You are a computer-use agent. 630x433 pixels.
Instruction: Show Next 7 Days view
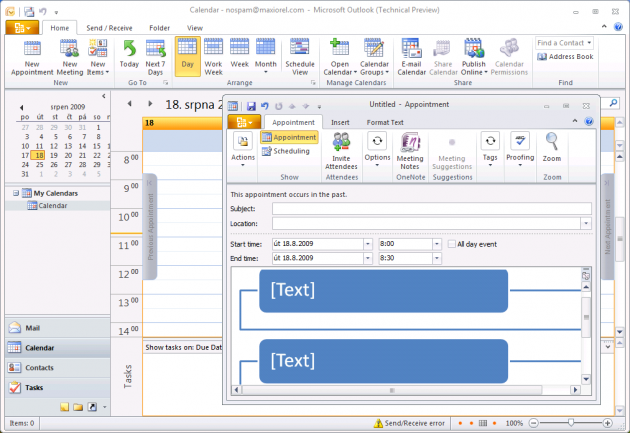[155, 58]
